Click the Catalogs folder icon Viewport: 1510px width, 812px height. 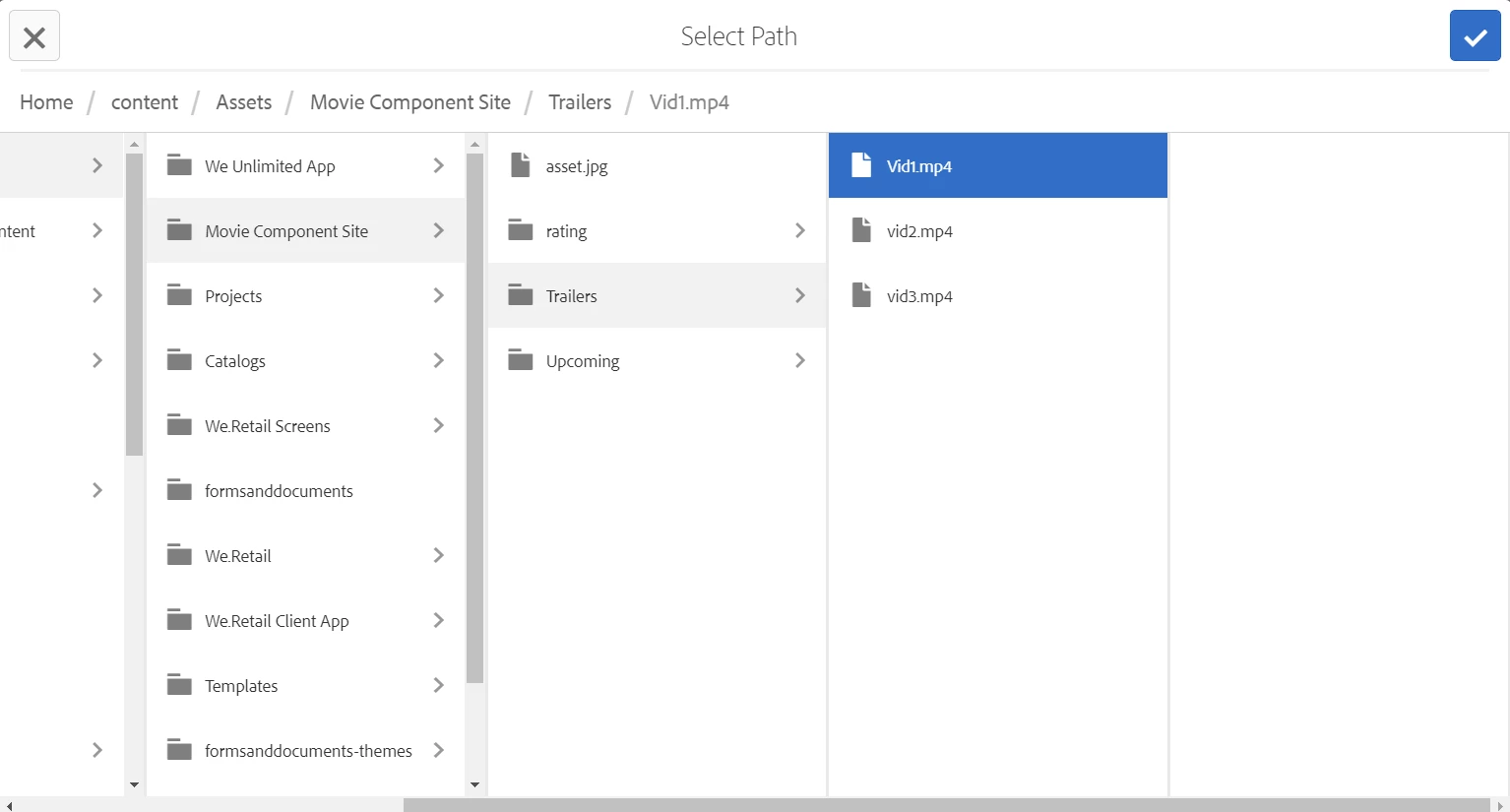179,360
